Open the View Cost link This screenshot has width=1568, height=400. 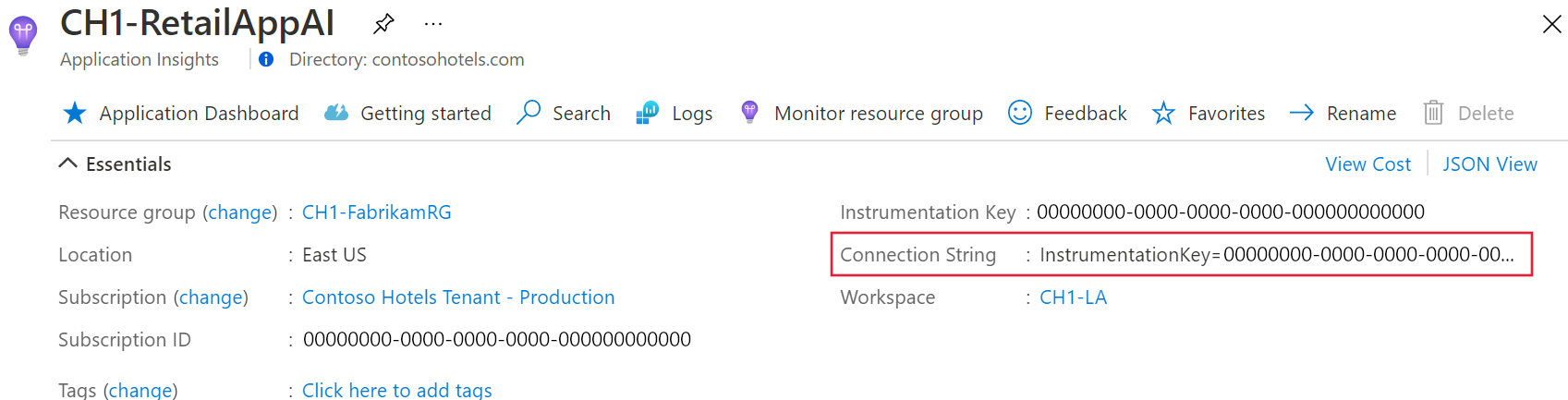point(1367,164)
